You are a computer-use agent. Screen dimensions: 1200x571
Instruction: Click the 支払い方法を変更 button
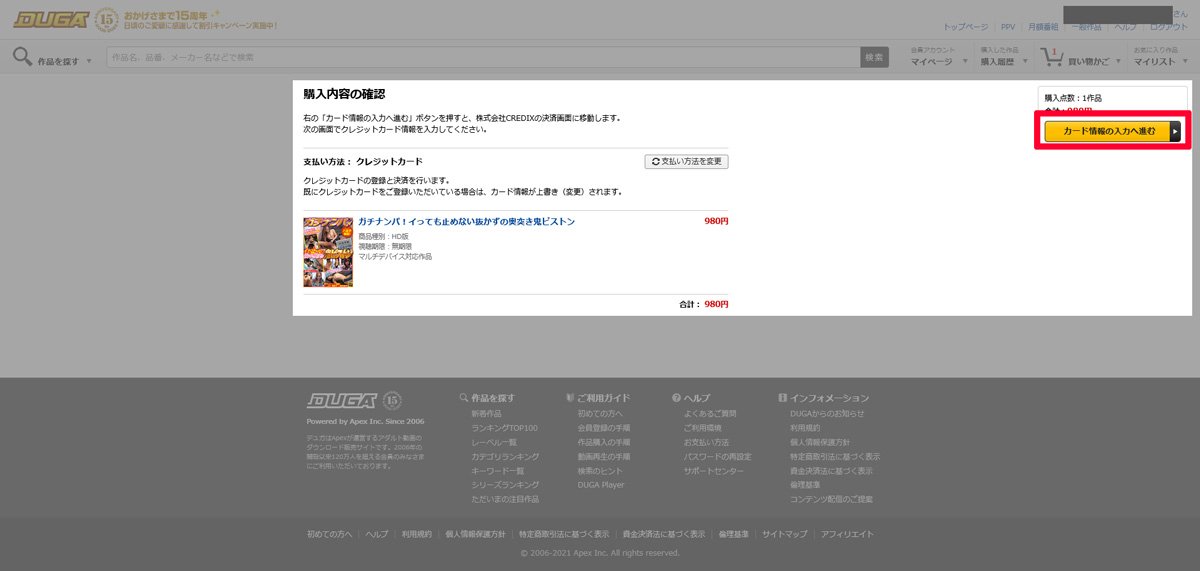click(686, 161)
